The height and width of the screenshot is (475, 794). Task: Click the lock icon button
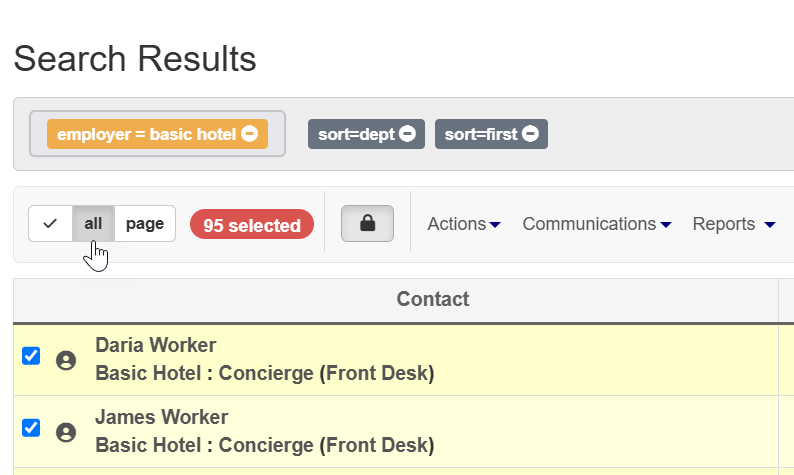tap(367, 223)
